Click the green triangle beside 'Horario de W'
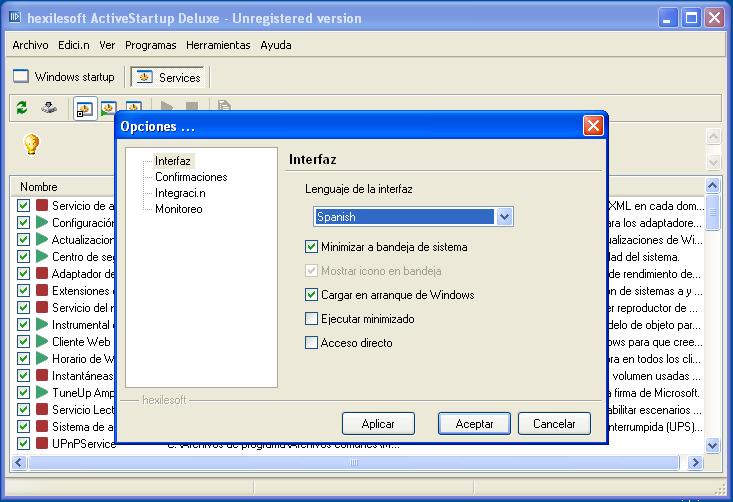The image size is (733, 502). pyautogui.click(x=42, y=358)
